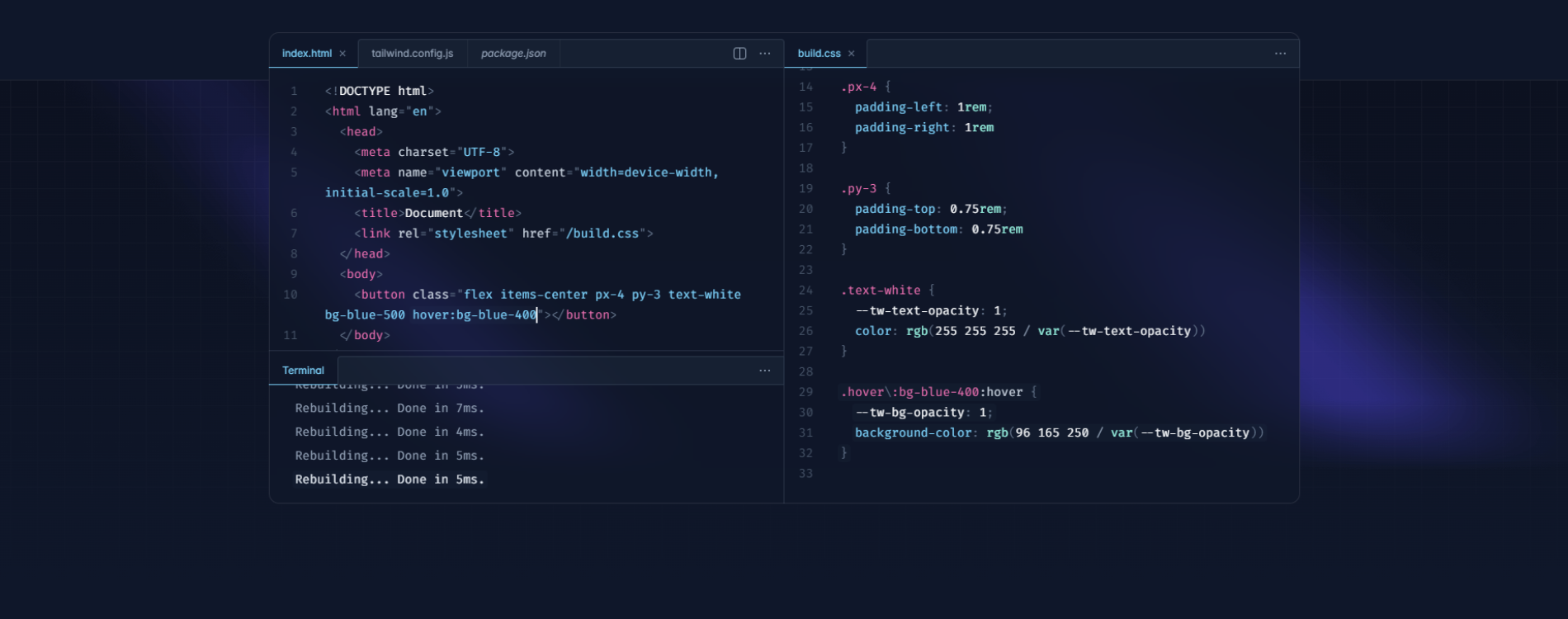Image resolution: width=1568 pixels, height=619 pixels.
Task: Open the Terminal panel's more options menu
Action: click(x=765, y=371)
